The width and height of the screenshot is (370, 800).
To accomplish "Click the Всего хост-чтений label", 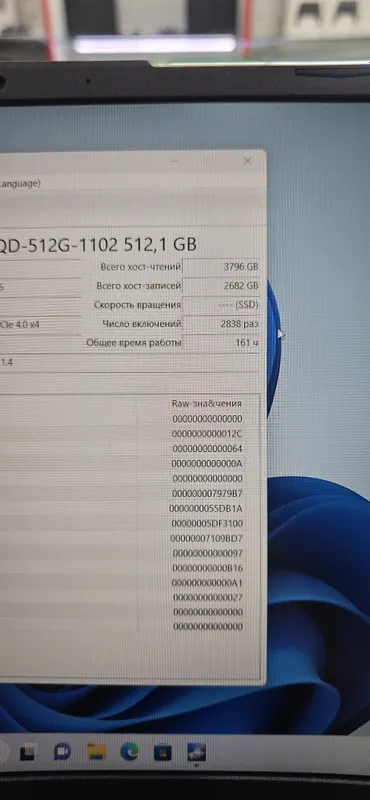I will [141, 267].
